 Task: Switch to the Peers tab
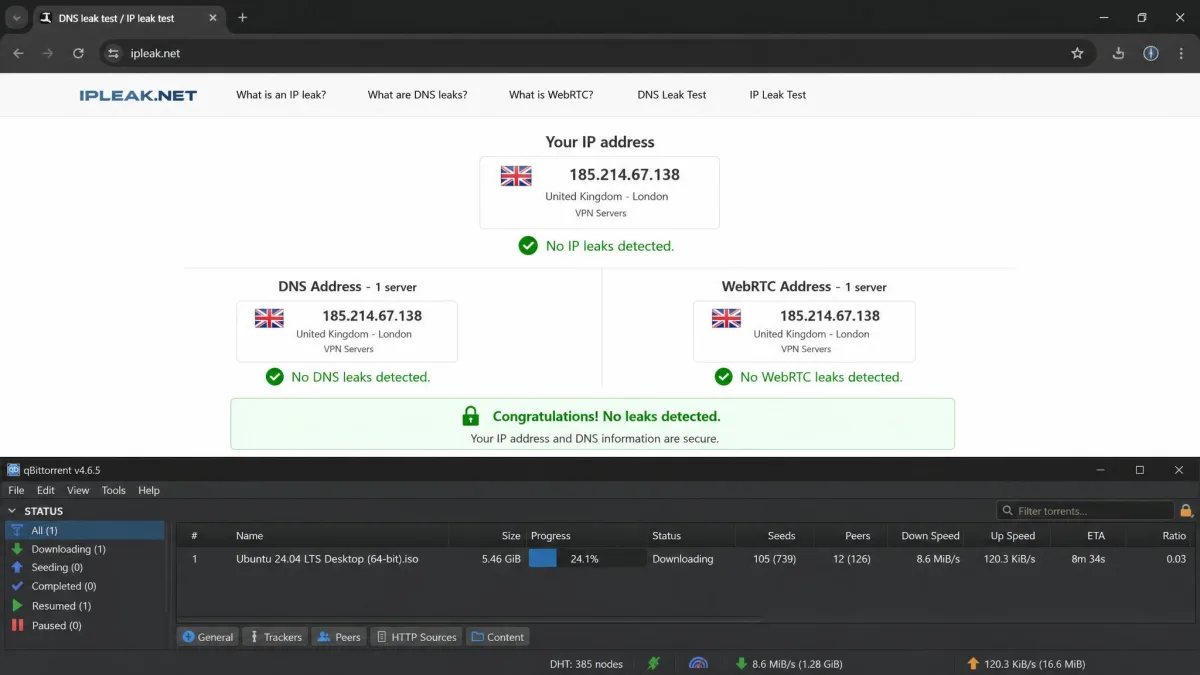pyautogui.click(x=338, y=637)
